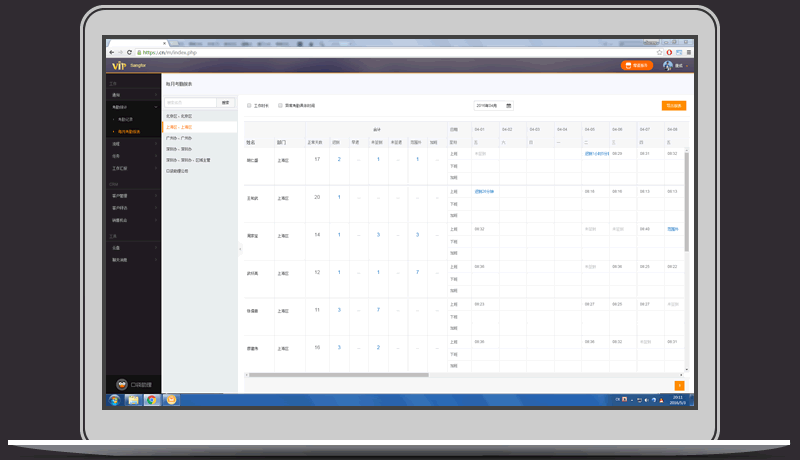Collapse side panel using the small arrow handle
Image resolution: width=800 pixels, height=460 pixels.
click(239, 248)
